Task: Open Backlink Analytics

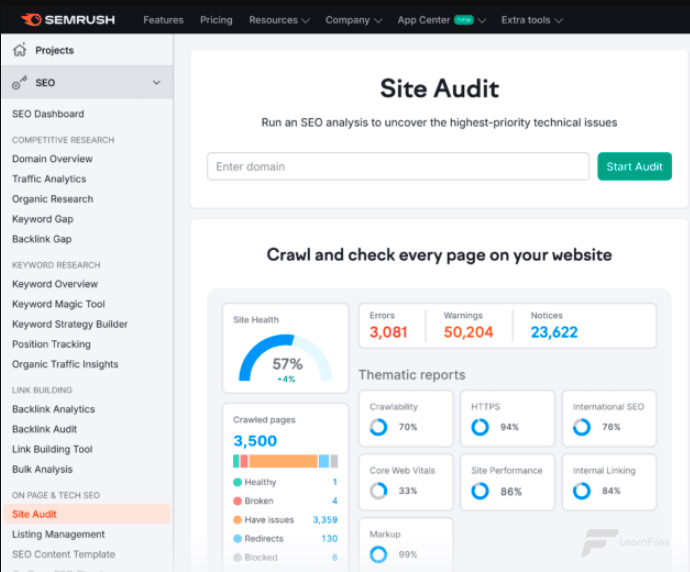Action: tap(53, 409)
